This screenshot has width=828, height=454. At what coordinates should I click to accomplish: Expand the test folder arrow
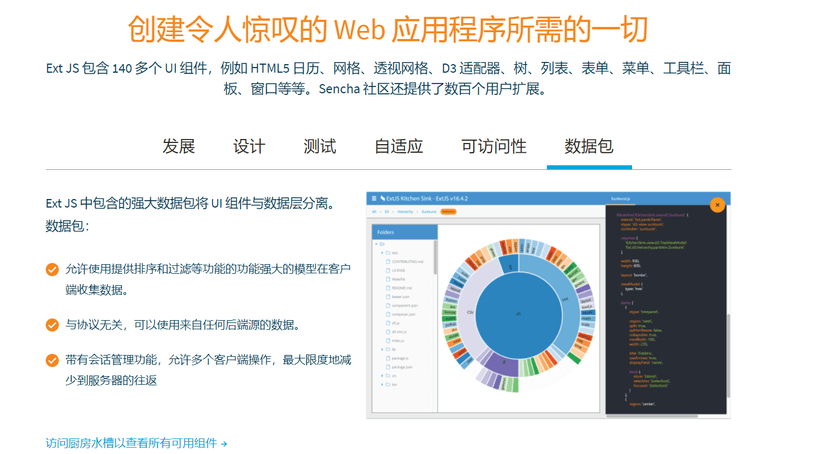click(382, 253)
